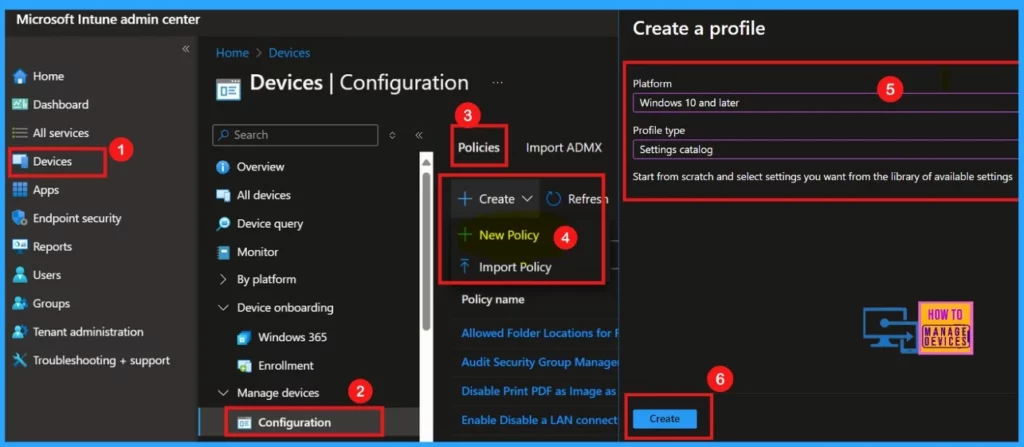Click the Import Policy upload arrow icon

[x=465, y=267]
